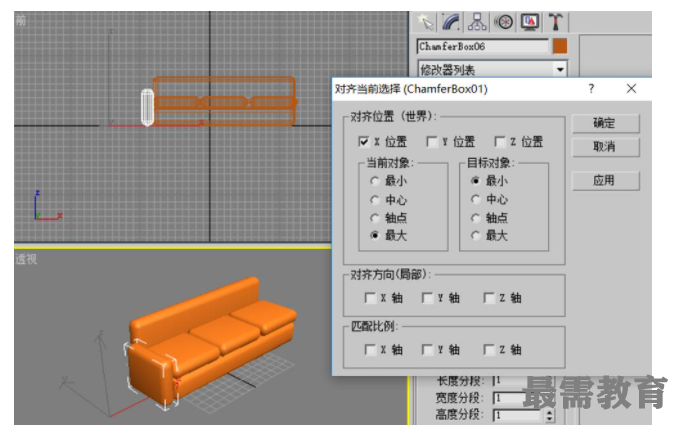Screen dimensions: 674x432
Task: Select 最大 under 当前对象
Action: (375, 236)
